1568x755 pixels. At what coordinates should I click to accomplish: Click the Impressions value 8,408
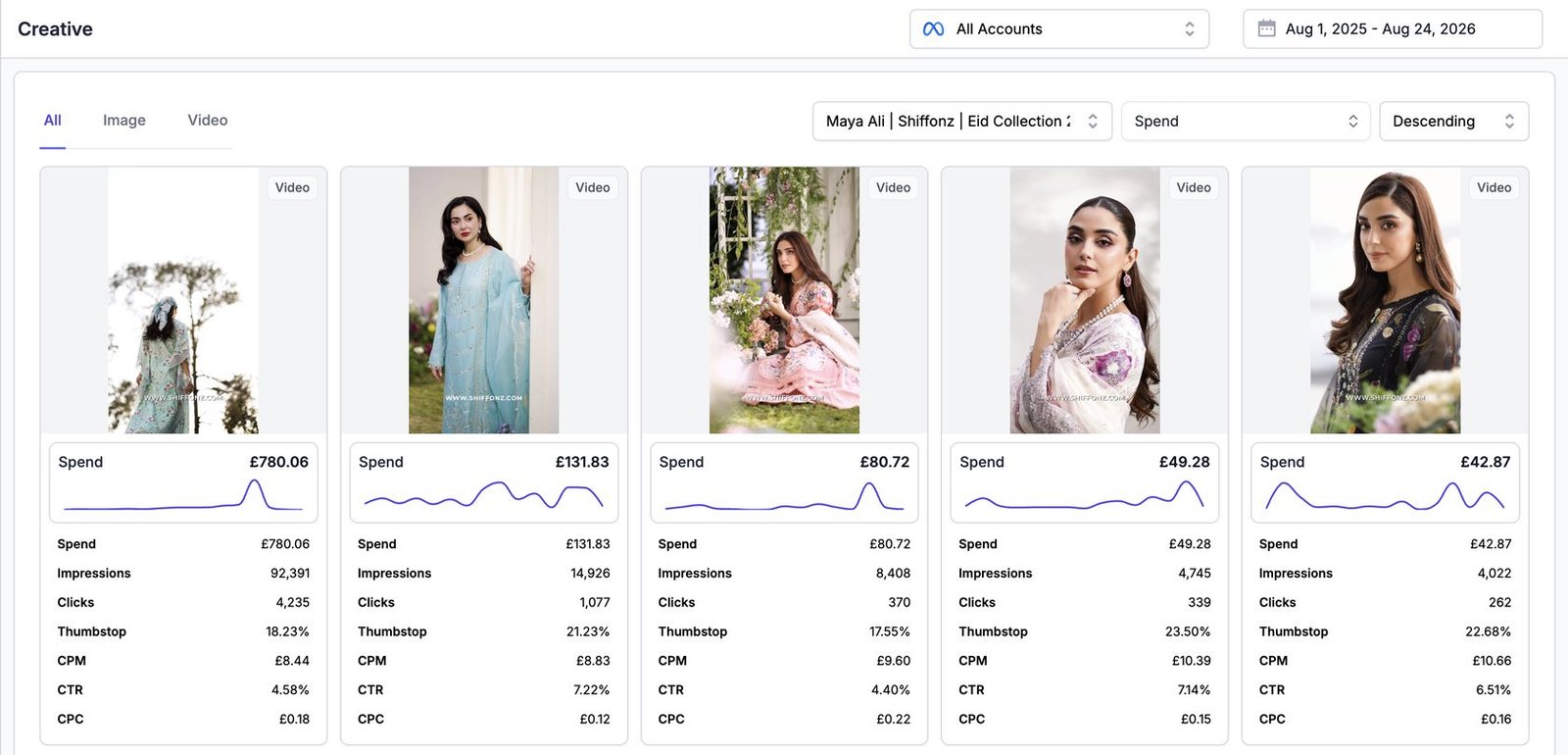coord(893,574)
